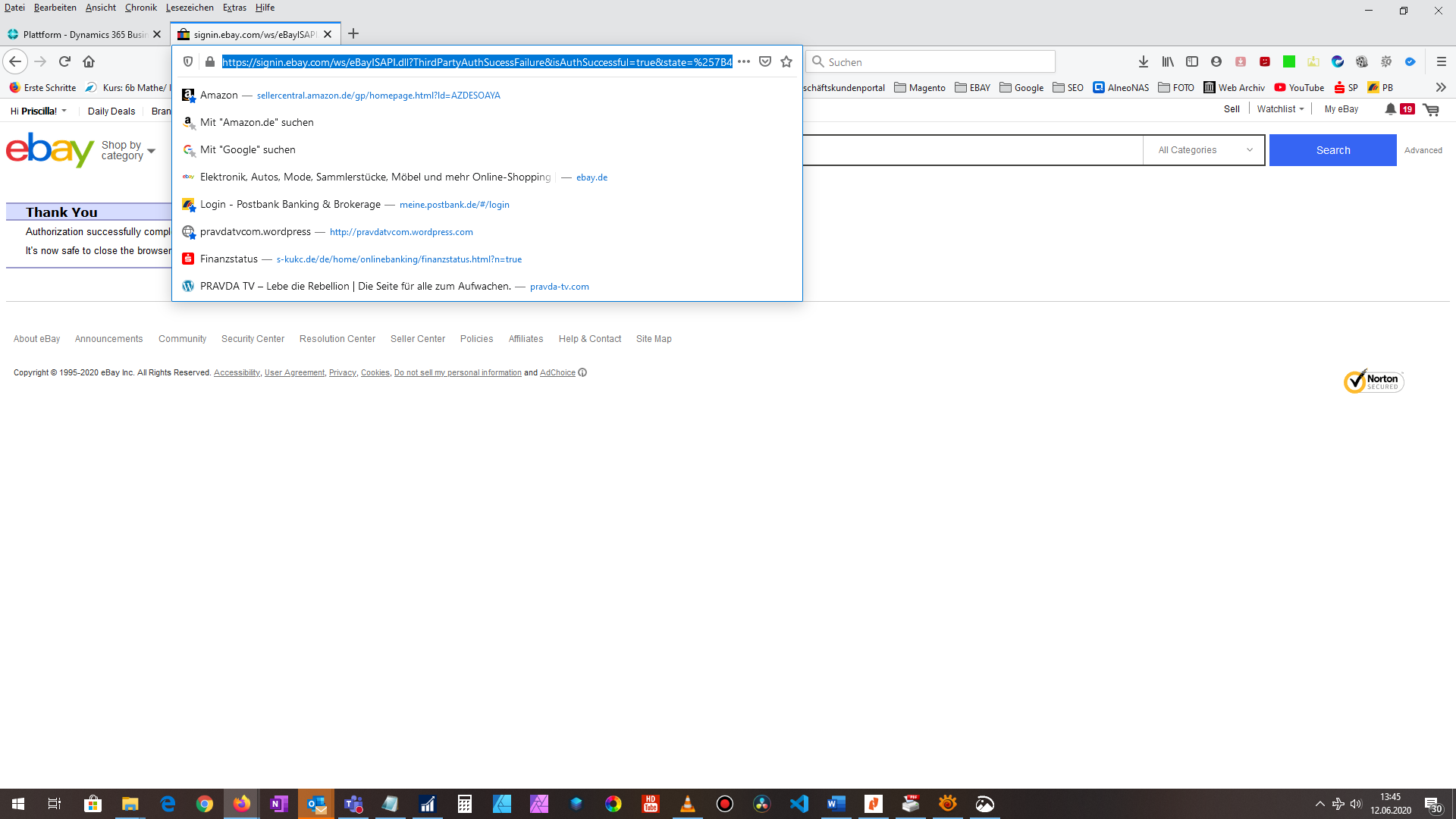
Task: Choose Mit "Google" suchen suggestion
Action: pos(487,149)
